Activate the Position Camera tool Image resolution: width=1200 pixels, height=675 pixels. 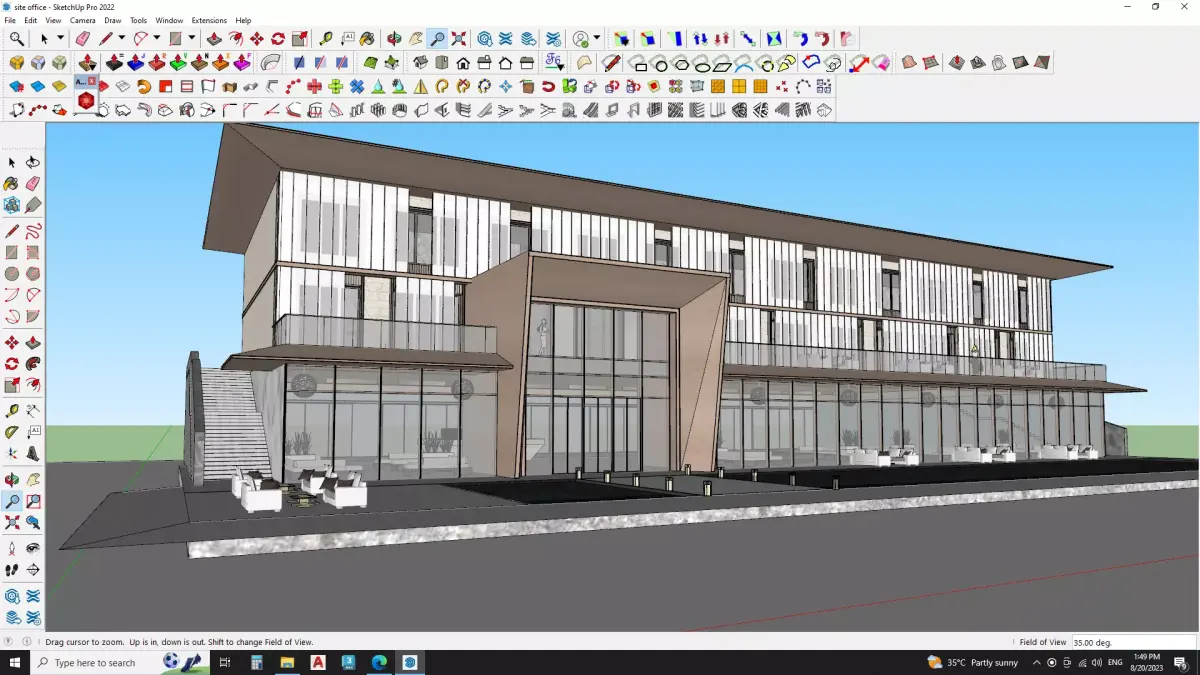pos(12,548)
